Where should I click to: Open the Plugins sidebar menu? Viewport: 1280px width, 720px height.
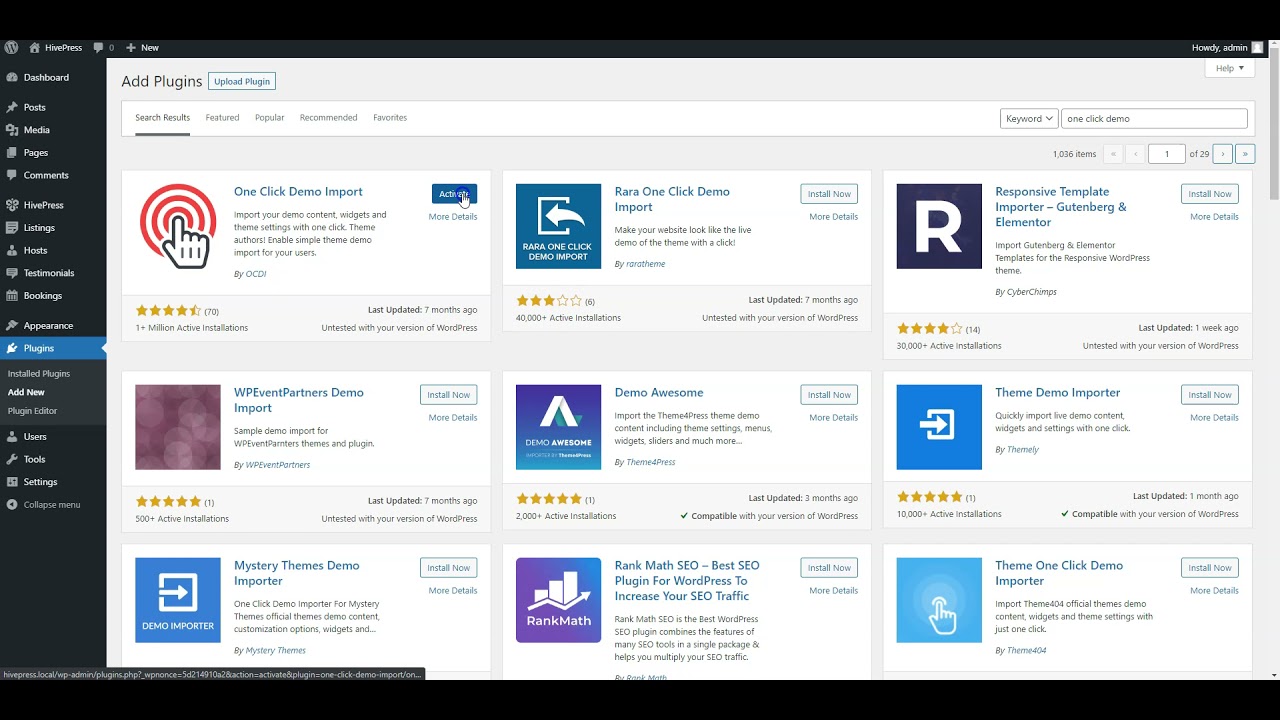coord(53,348)
